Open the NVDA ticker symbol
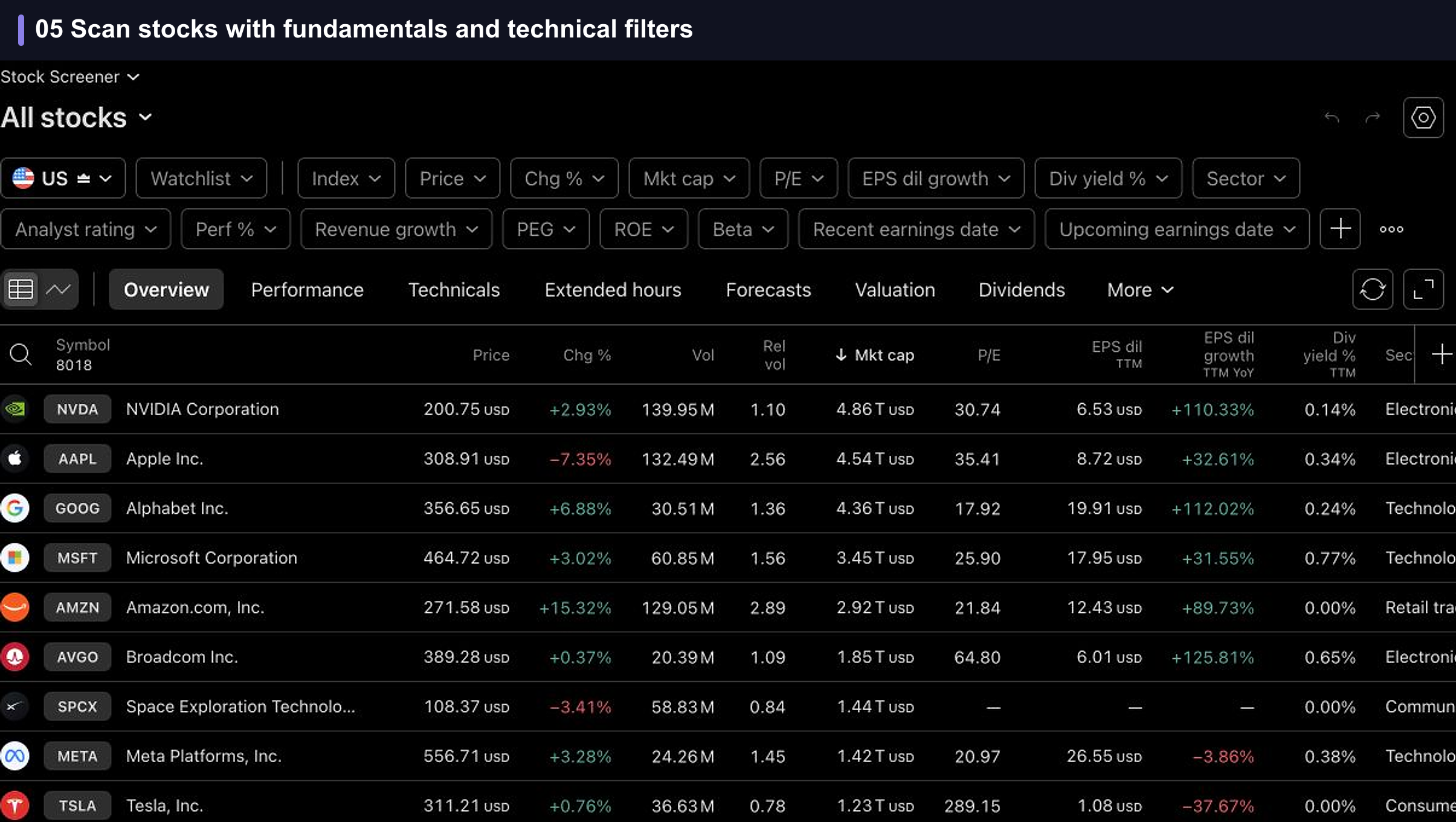 (x=77, y=409)
